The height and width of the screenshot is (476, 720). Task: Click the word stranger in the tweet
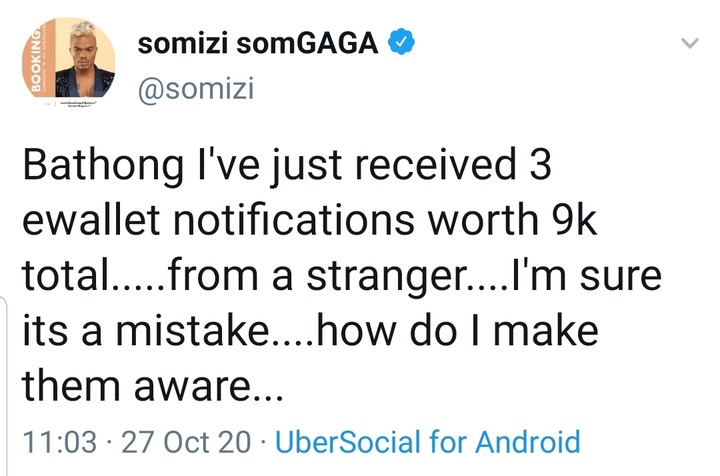393,276
